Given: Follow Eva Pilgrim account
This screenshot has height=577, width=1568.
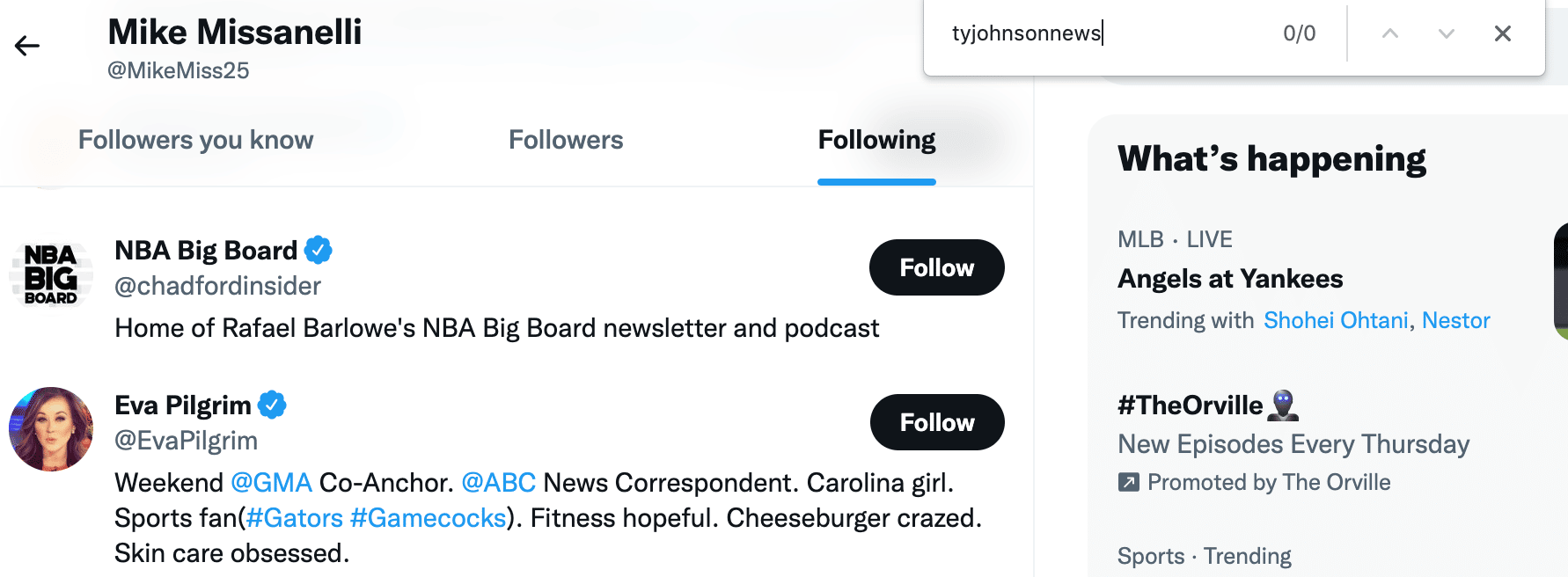Looking at the screenshot, I should 936,422.
